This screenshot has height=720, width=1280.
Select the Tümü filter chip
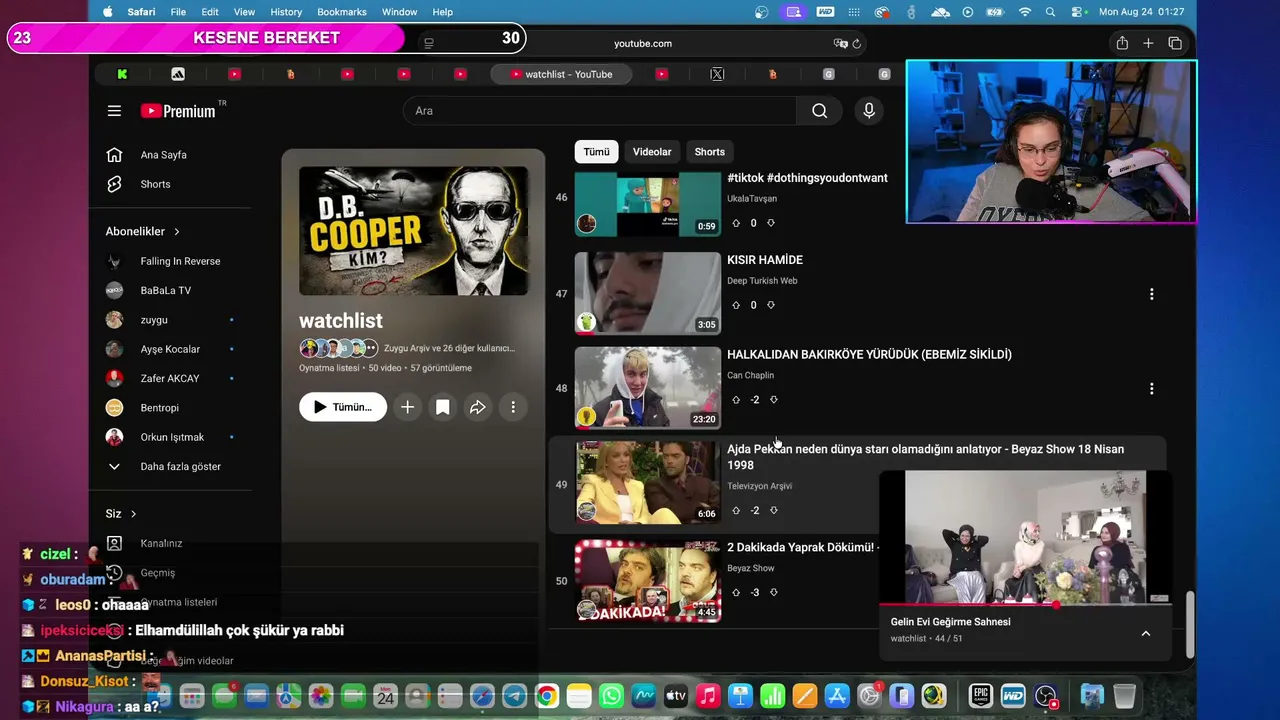[596, 152]
